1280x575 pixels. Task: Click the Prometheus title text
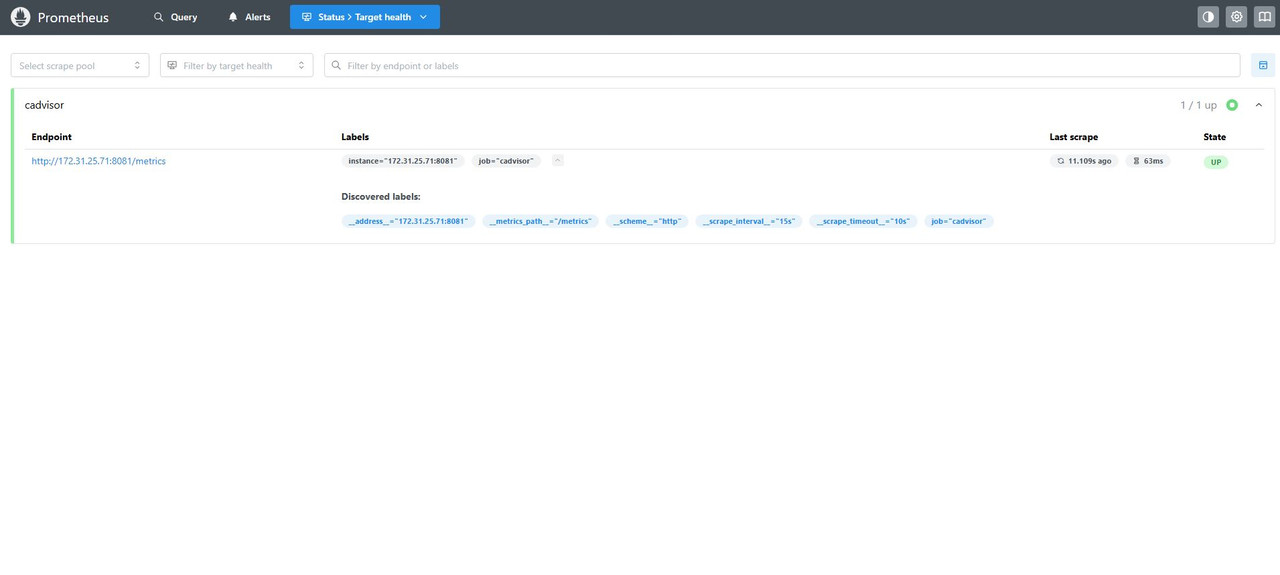[x=73, y=17]
